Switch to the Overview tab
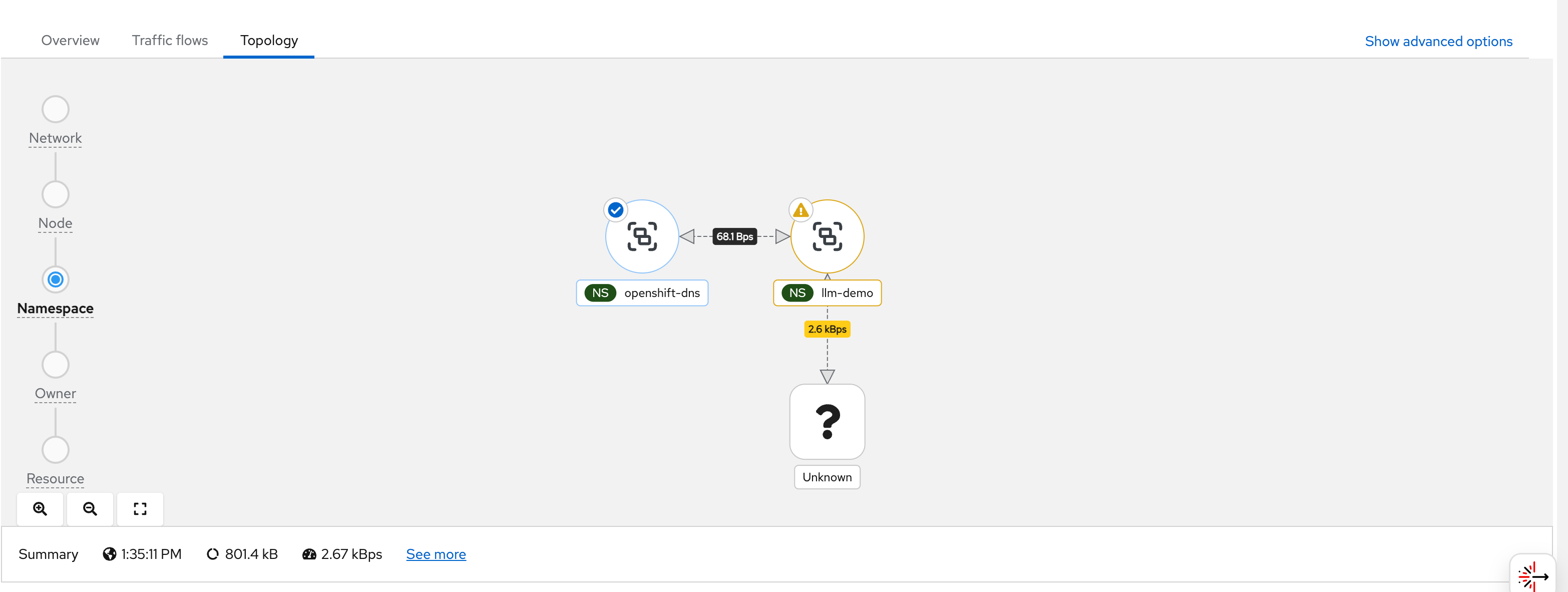This screenshot has width=1568, height=592. point(70,40)
